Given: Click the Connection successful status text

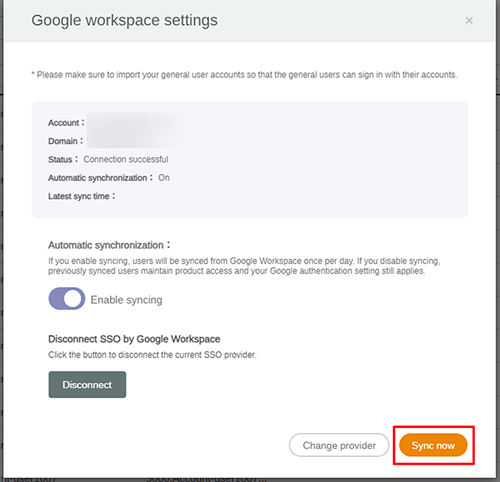Looking at the screenshot, I should [x=126, y=159].
